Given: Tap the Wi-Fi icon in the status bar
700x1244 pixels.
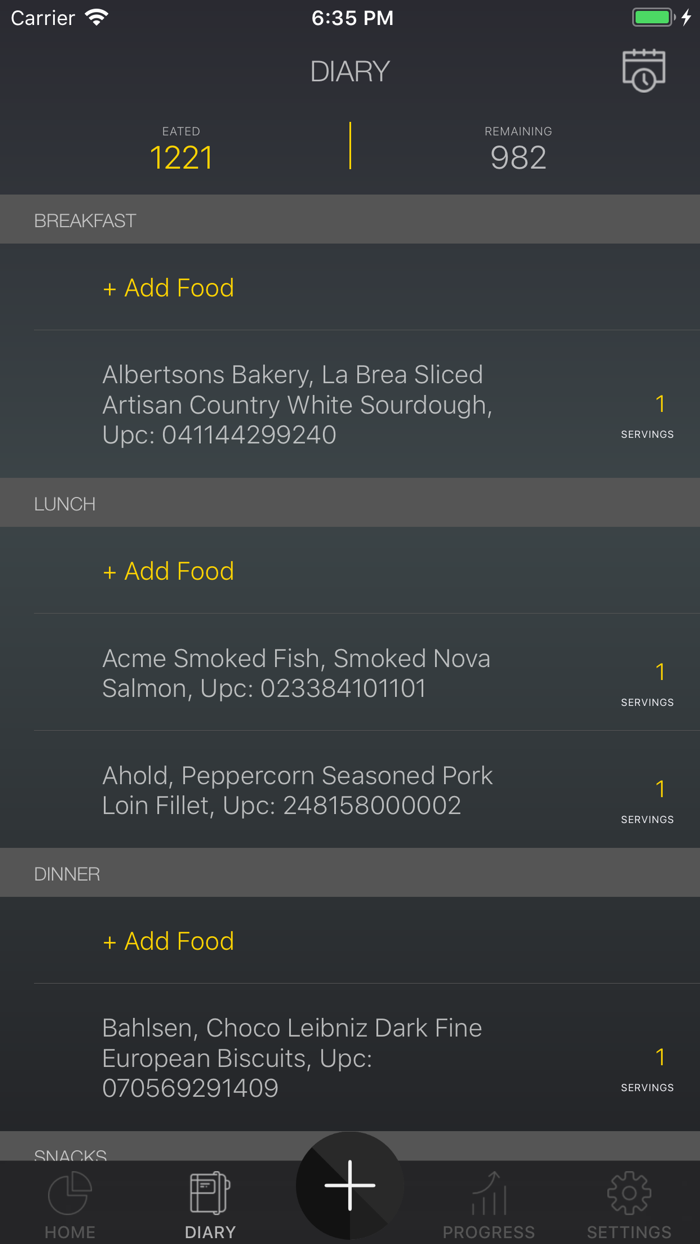Looking at the screenshot, I should coord(94,16).
